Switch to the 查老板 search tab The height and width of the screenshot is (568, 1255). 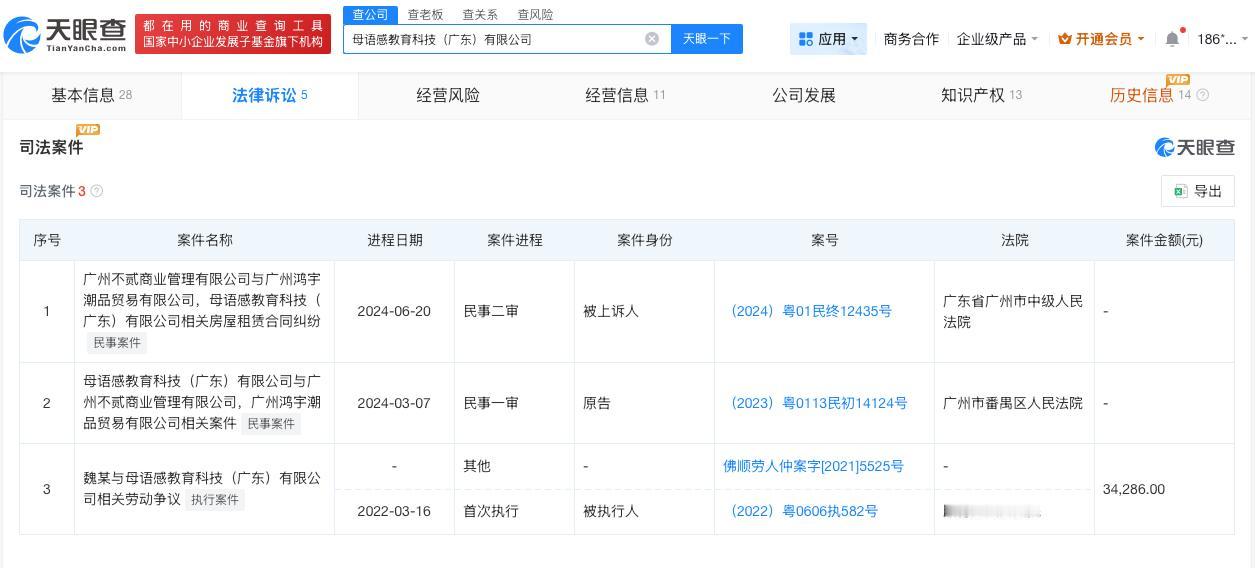(x=425, y=14)
